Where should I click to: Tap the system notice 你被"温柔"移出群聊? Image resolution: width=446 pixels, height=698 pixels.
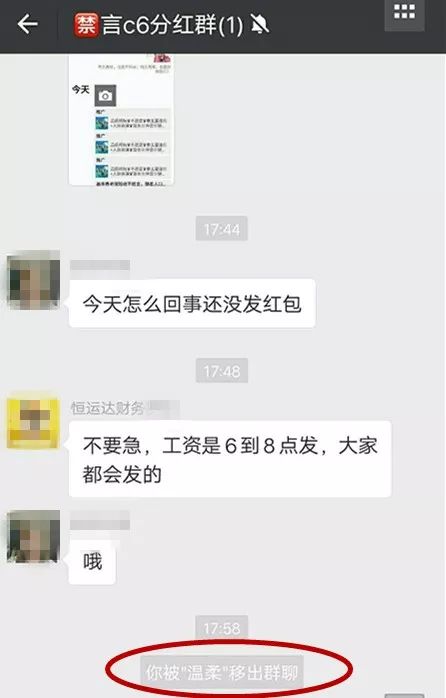pyautogui.click(x=222, y=672)
